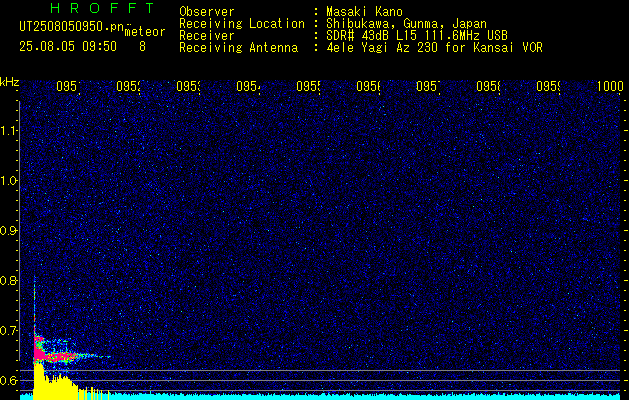Click the 0952 time axis label
This screenshot has height=400, width=629.
click(129, 86)
